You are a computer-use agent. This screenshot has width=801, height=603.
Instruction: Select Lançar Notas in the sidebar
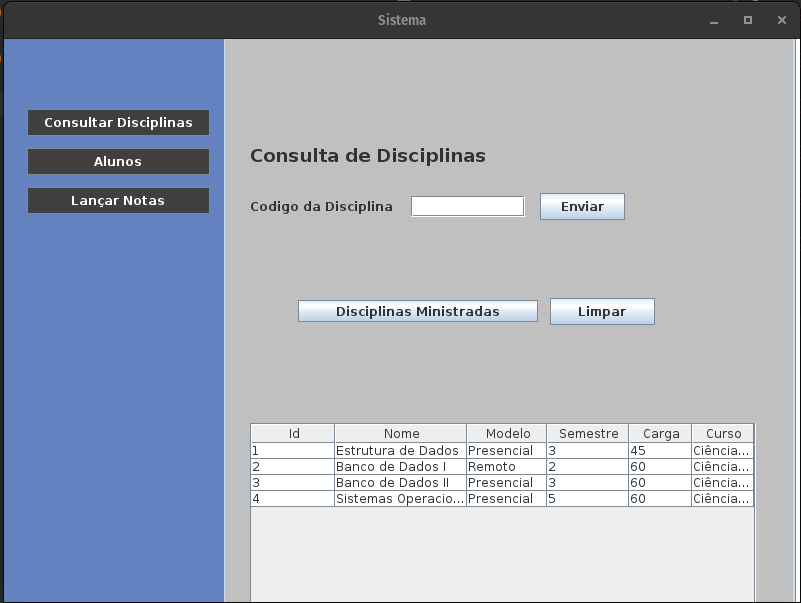pyautogui.click(x=118, y=200)
